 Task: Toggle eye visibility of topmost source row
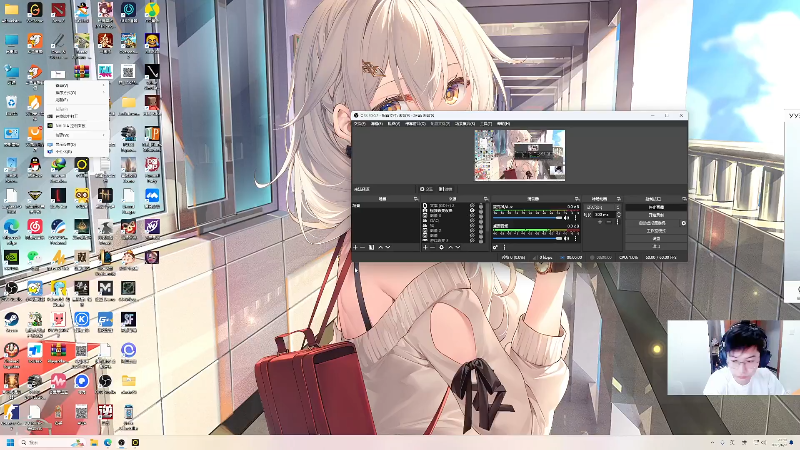pos(472,205)
